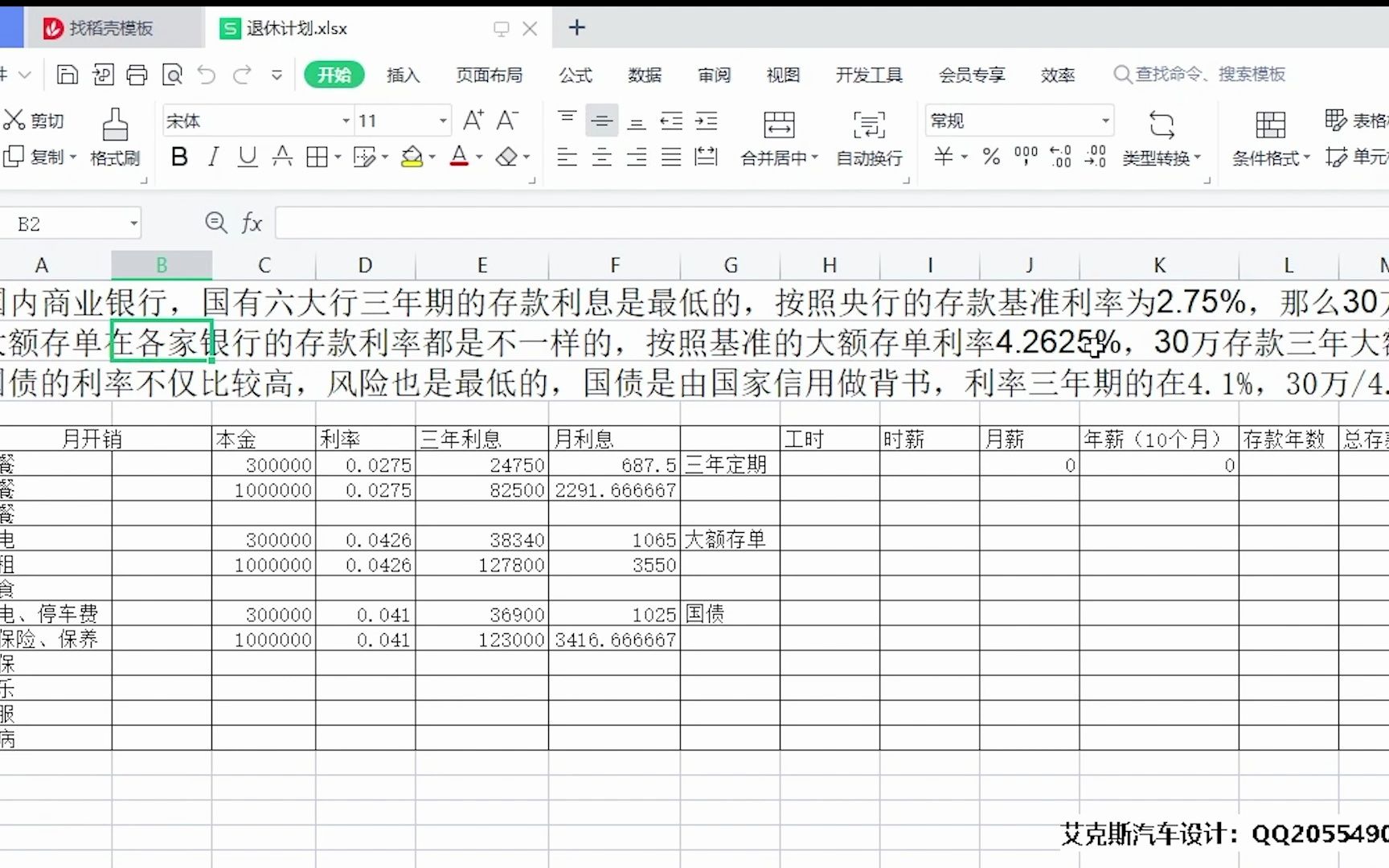Apply fill color bucket
Screen dimensions: 1389x868
click(412, 157)
